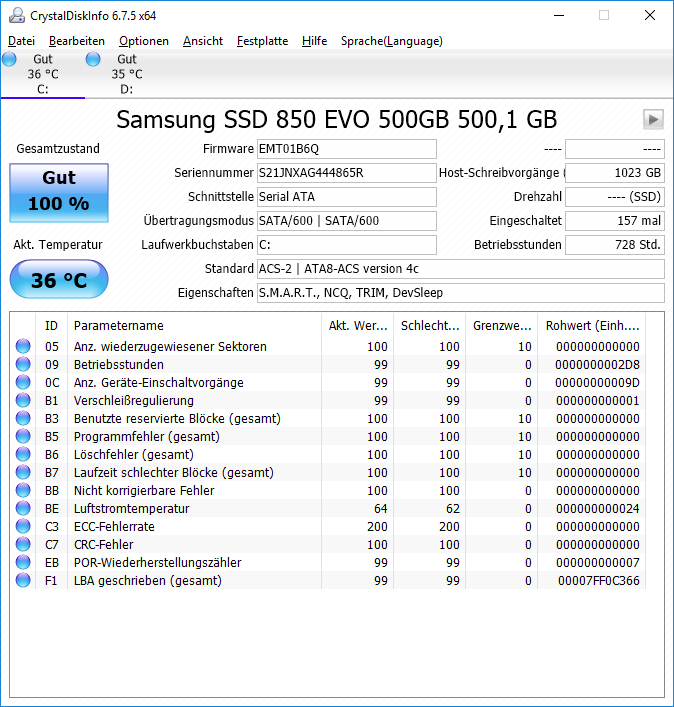674x707 pixels.
Task: Click the Akt. Wer... column header
Action: coord(358,326)
